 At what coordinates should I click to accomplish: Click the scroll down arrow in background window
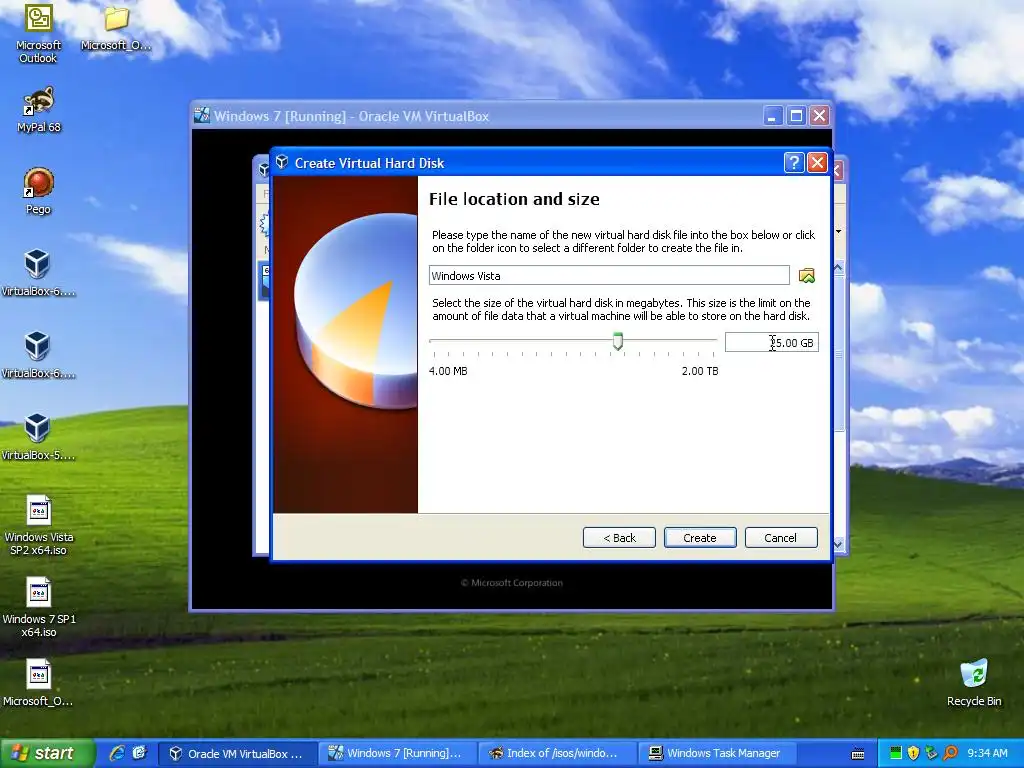[x=839, y=543]
